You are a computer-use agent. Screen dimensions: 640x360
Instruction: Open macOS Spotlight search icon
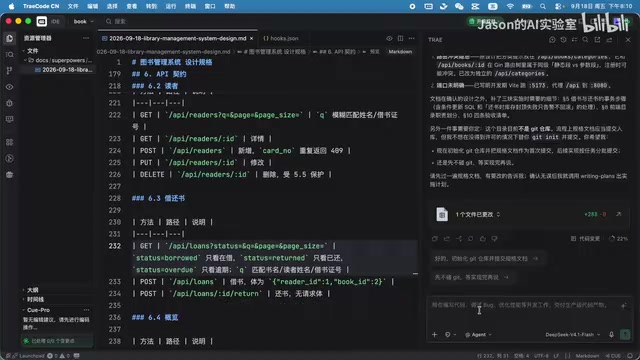tap(542, 6)
